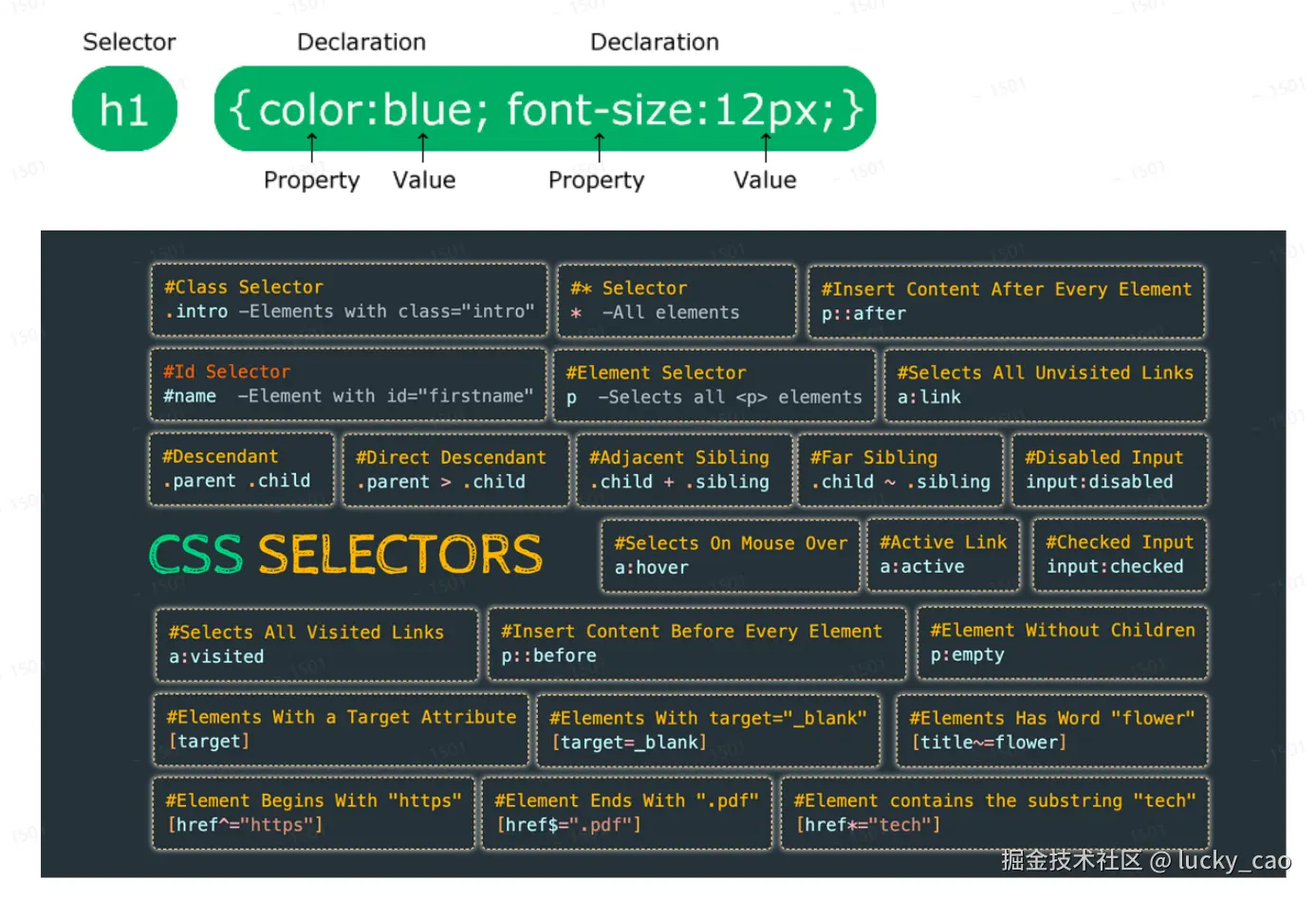1316x899 pixels.
Task: Click the '#Selects All Unvisited Links' heading
Action: tap(1046, 373)
